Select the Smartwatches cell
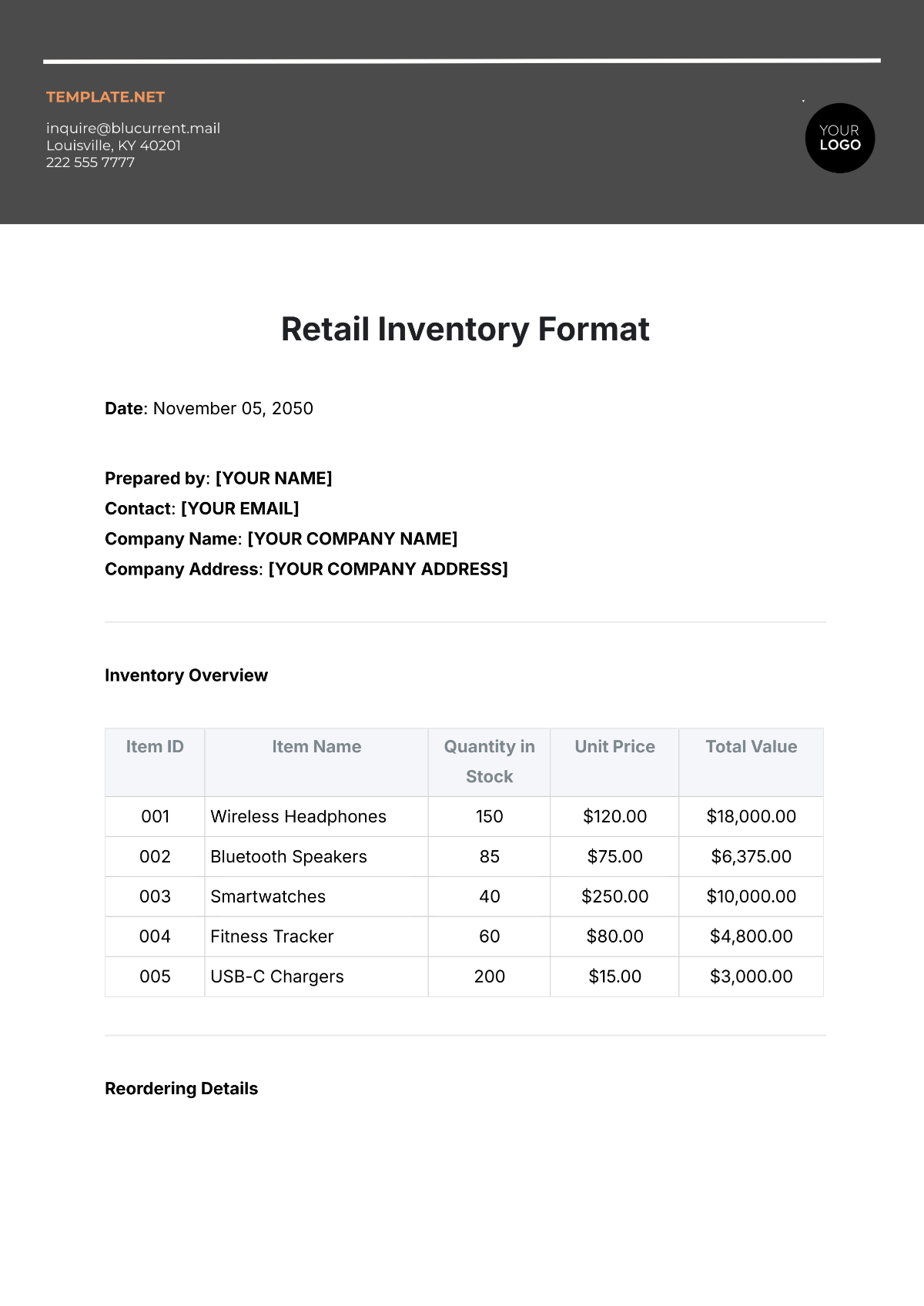This screenshot has width=924, height=1306. (316, 896)
